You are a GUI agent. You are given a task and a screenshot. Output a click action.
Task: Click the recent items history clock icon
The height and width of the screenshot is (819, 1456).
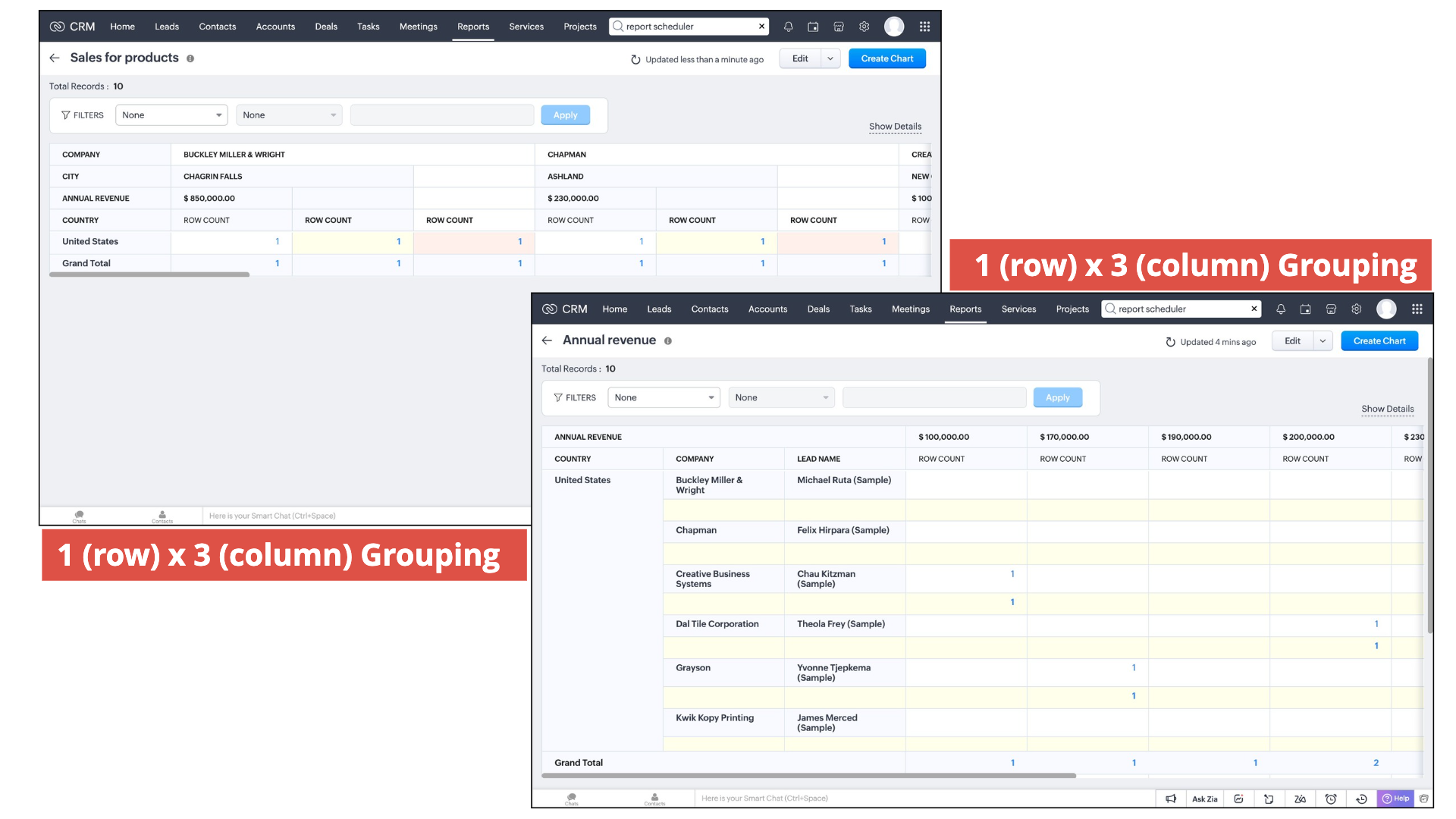pos(1361,799)
